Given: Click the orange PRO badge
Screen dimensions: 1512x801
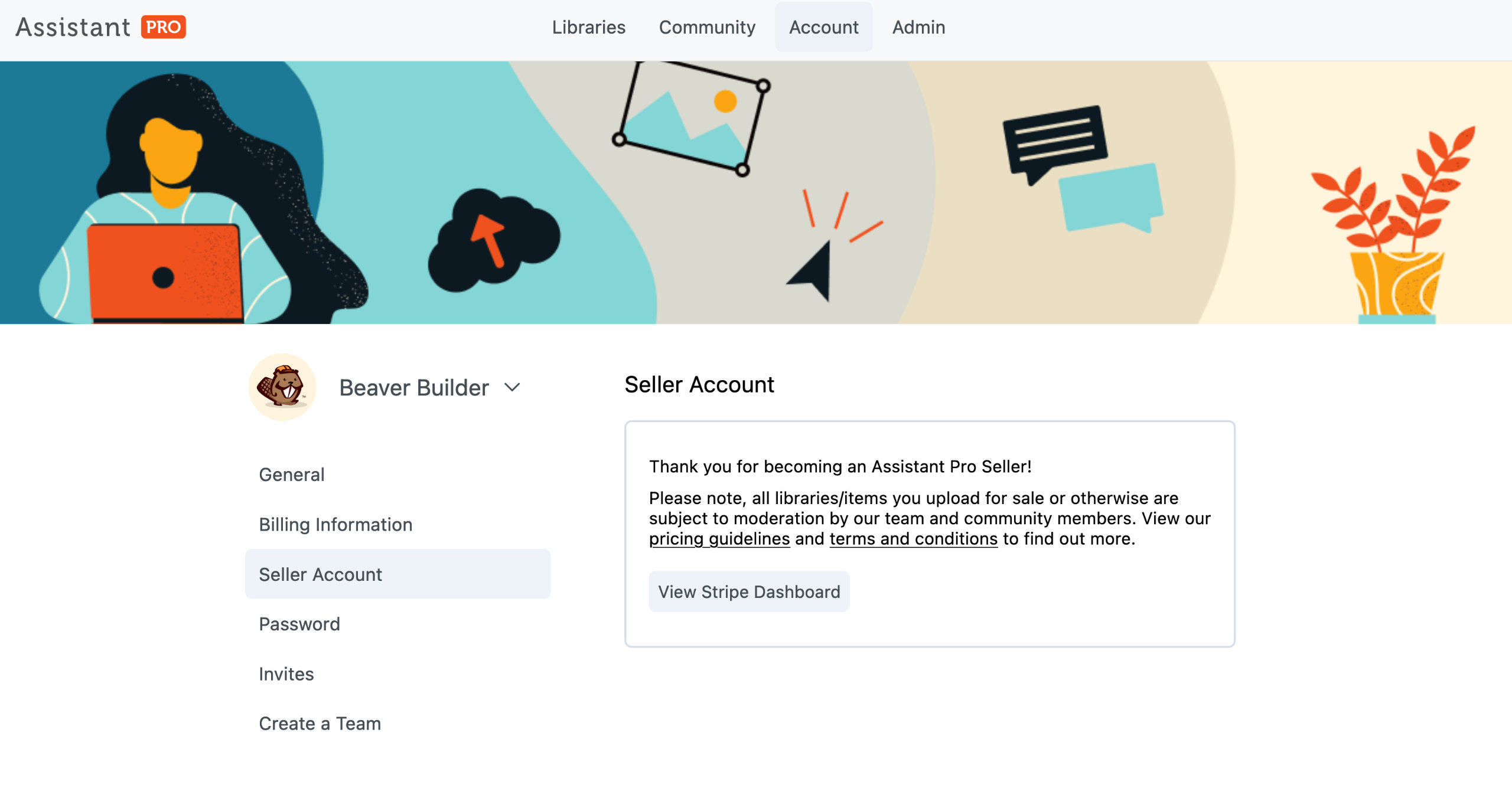Looking at the screenshot, I should 164,27.
